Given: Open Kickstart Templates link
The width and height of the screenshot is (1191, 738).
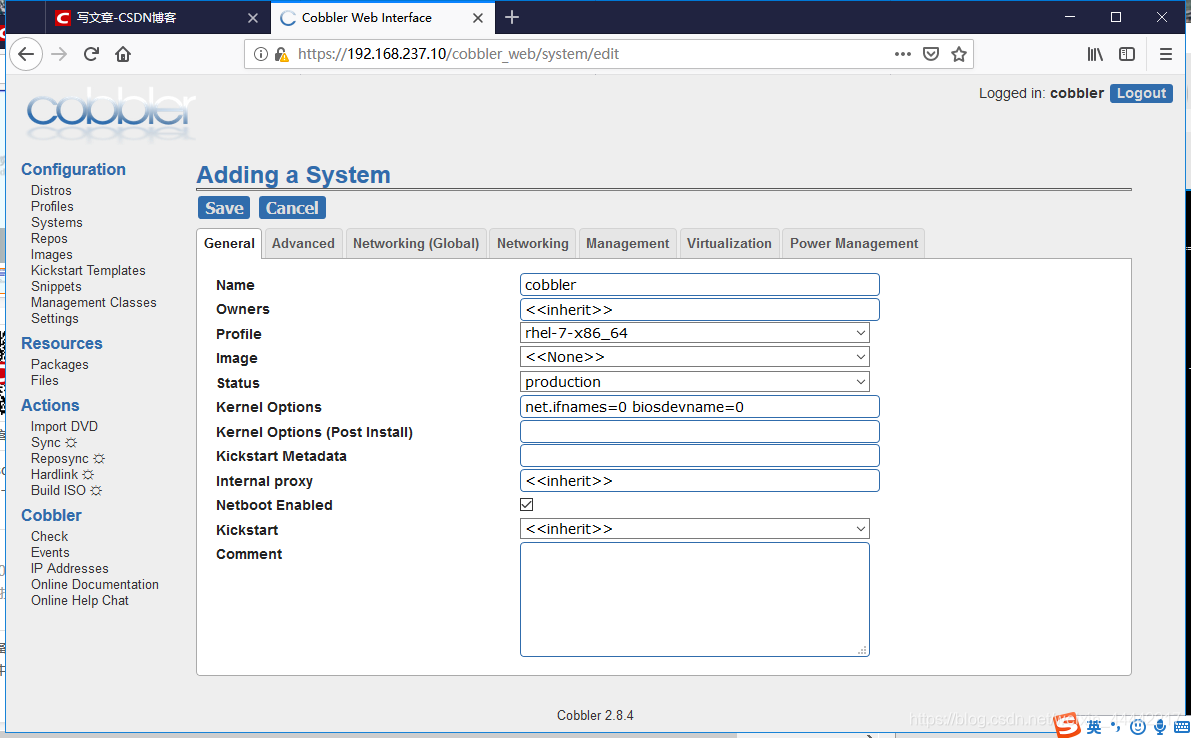Looking at the screenshot, I should pyautogui.click(x=88, y=270).
